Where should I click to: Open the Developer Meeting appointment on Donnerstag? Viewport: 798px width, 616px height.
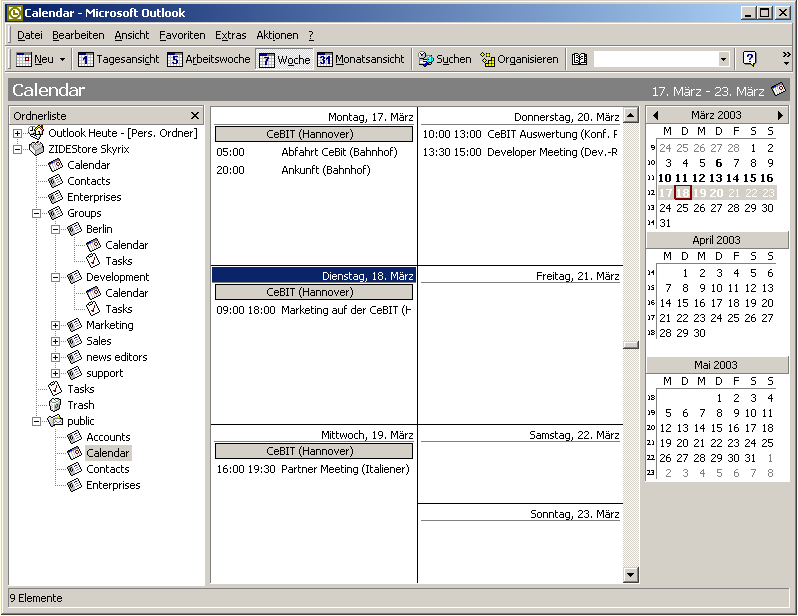[520, 152]
